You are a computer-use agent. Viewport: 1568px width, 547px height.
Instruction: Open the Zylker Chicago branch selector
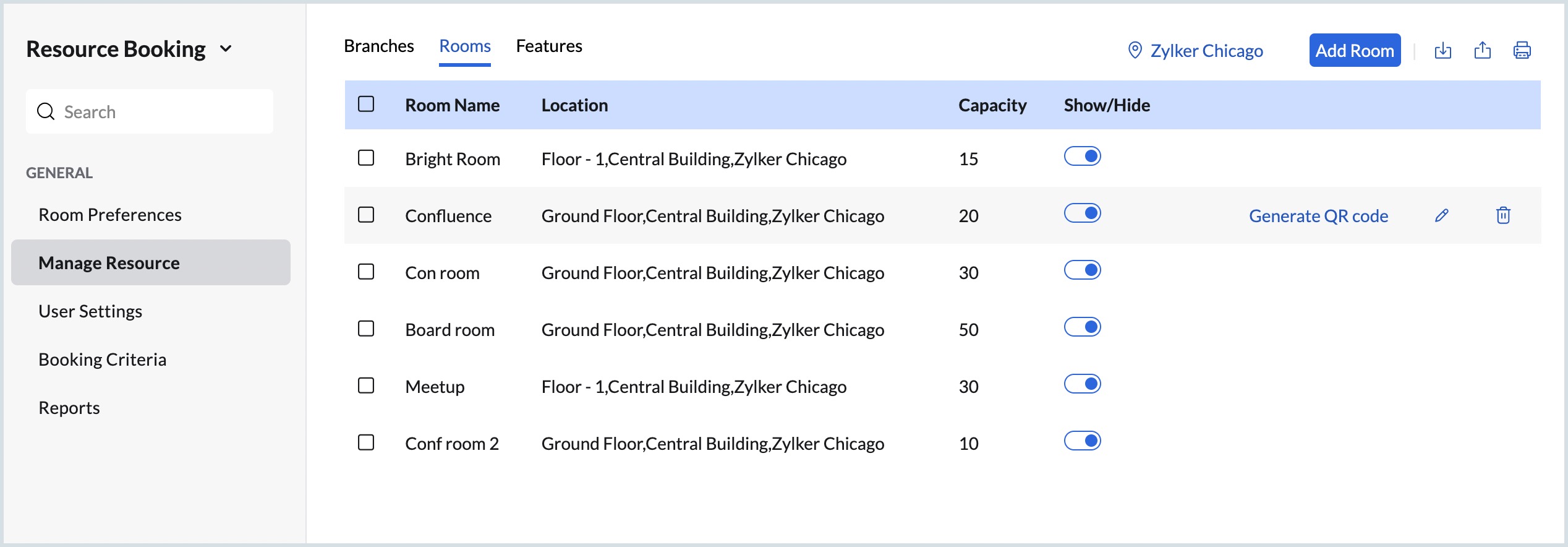tap(1206, 51)
